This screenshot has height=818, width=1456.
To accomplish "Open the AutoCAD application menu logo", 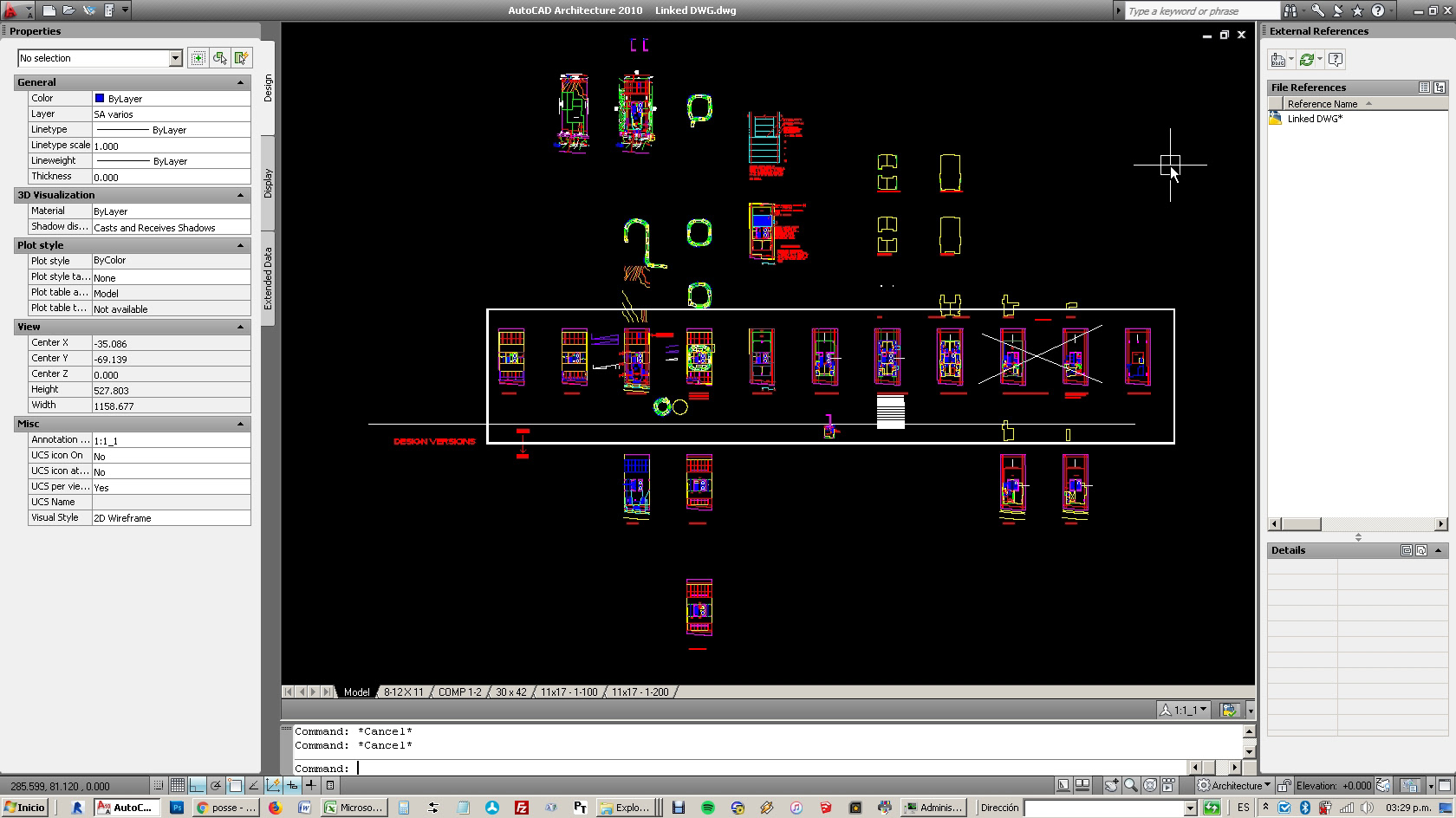I will point(12,10).
